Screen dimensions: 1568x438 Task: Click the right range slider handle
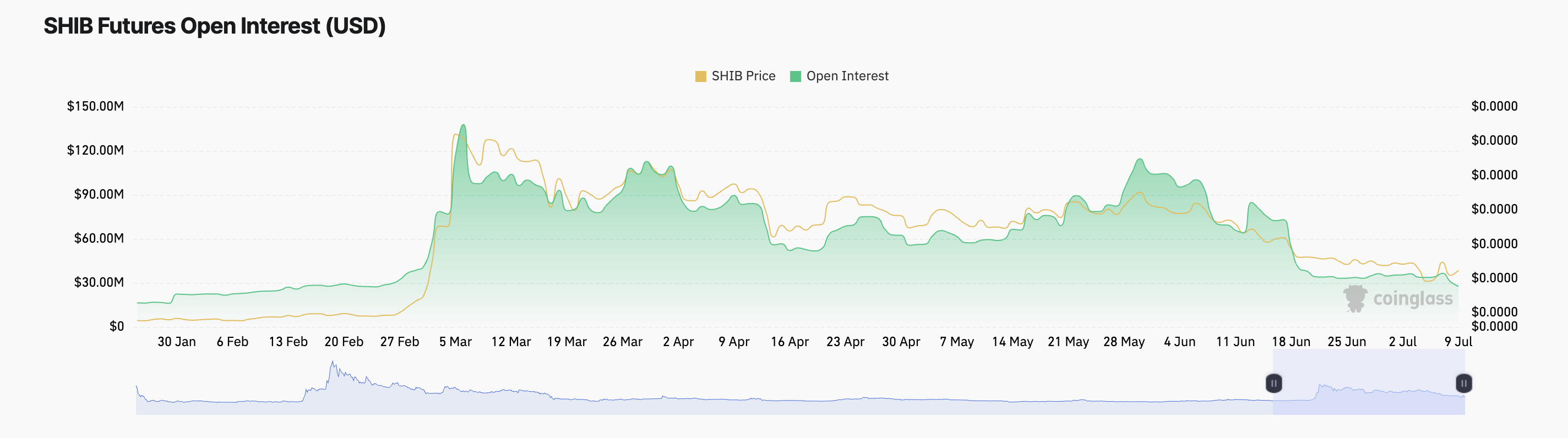coord(1464,383)
